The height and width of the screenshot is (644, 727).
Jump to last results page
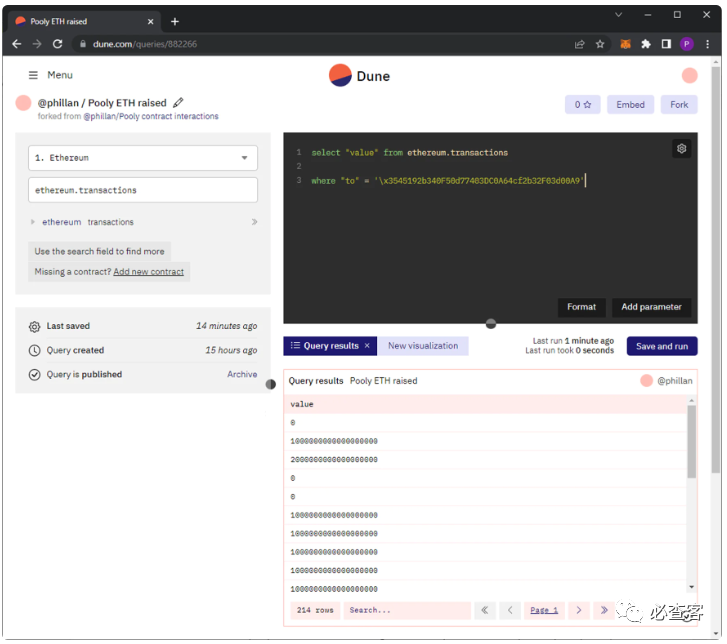pos(604,611)
